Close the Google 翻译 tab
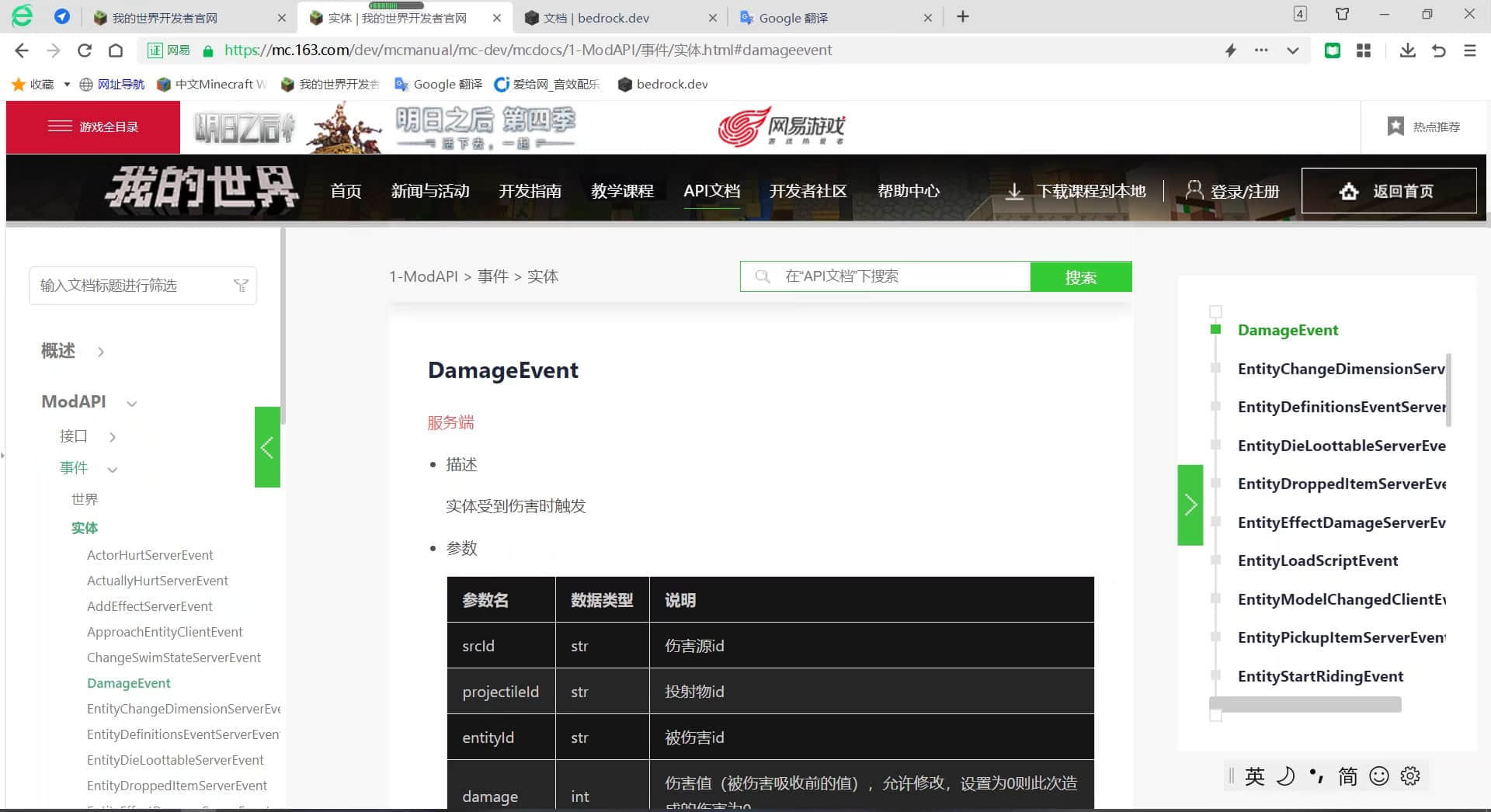 pos(927,18)
